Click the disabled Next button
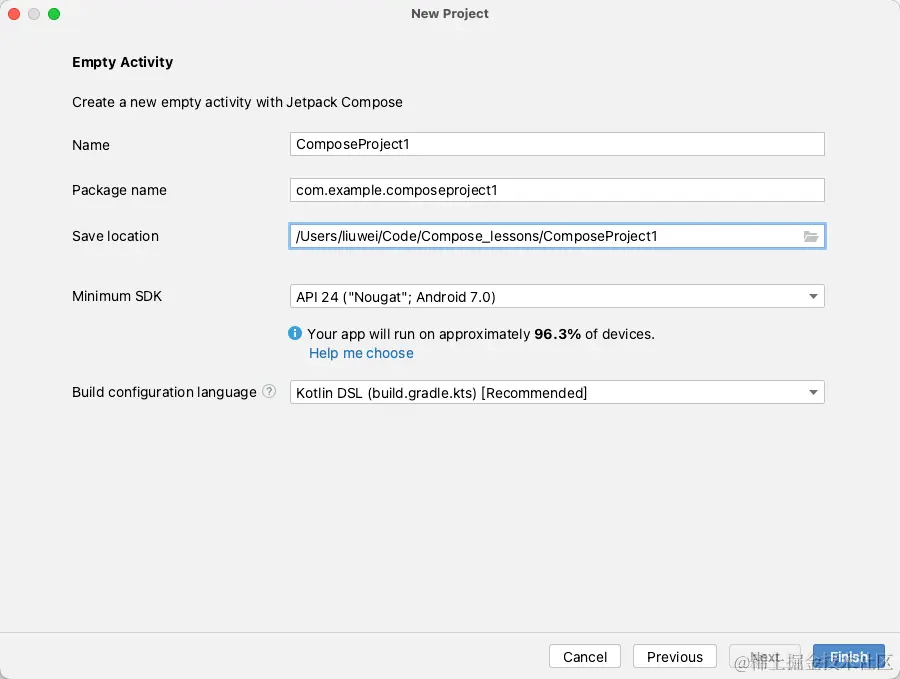Viewport: 900px width, 679px height. point(764,657)
